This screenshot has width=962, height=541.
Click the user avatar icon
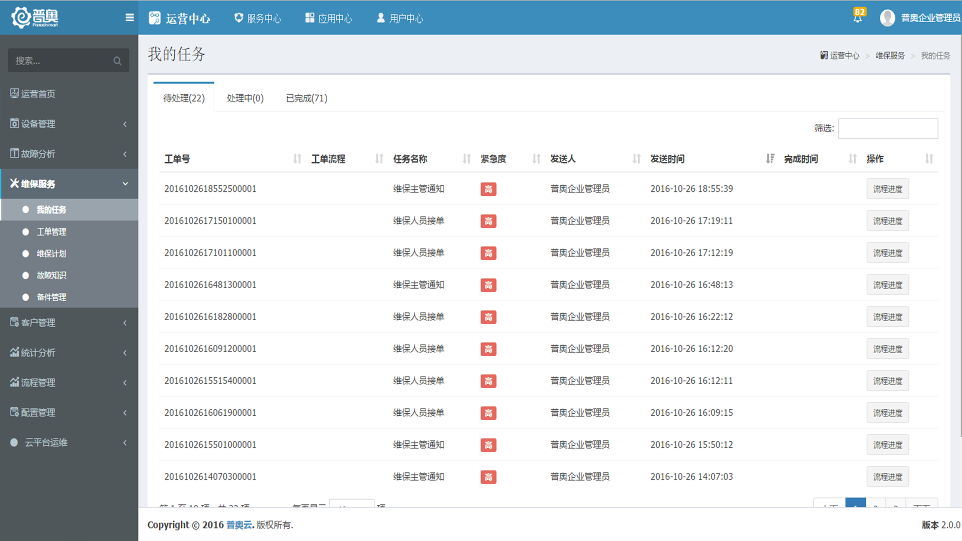[887, 18]
